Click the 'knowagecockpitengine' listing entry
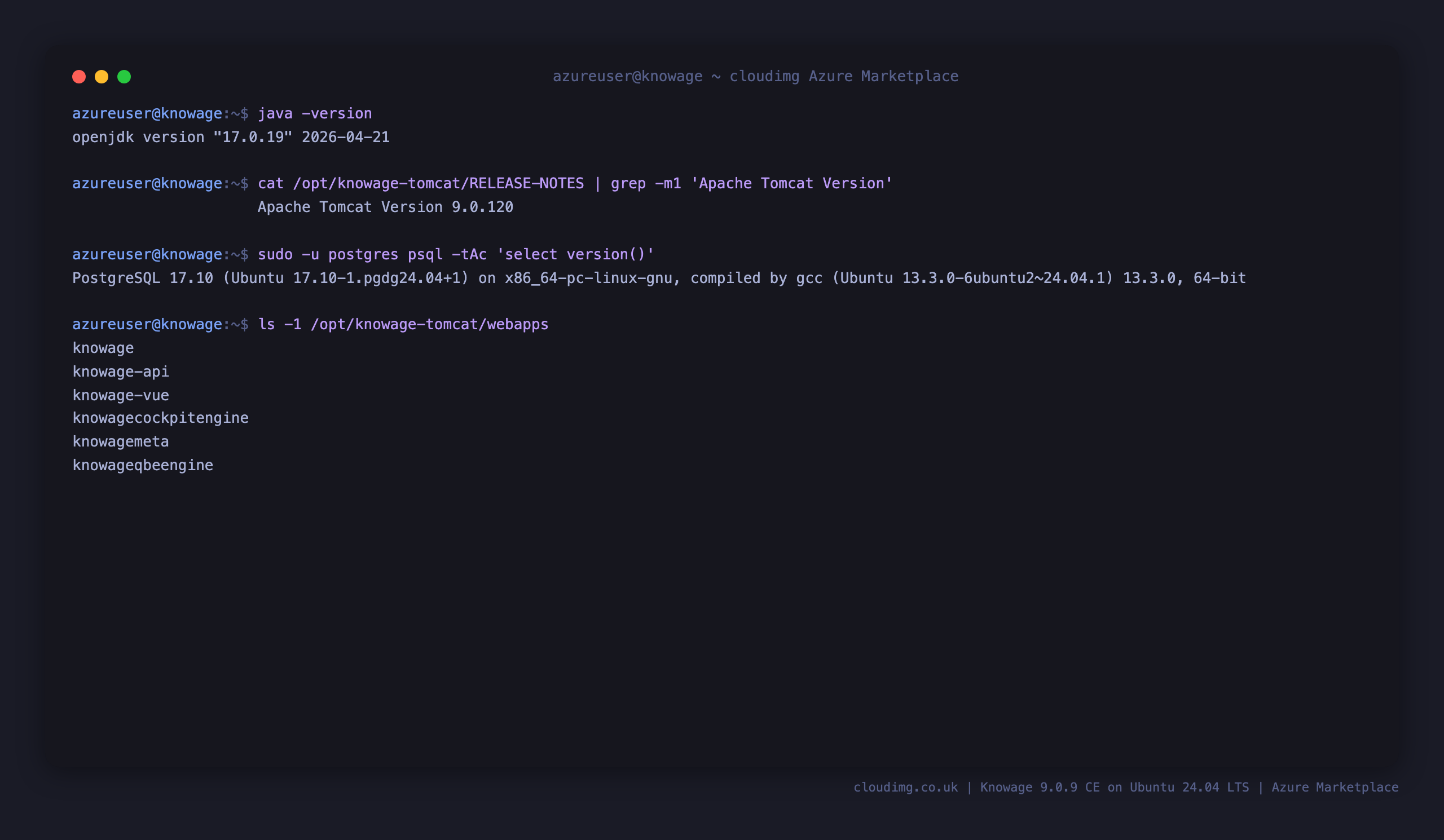 (x=160, y=418)
